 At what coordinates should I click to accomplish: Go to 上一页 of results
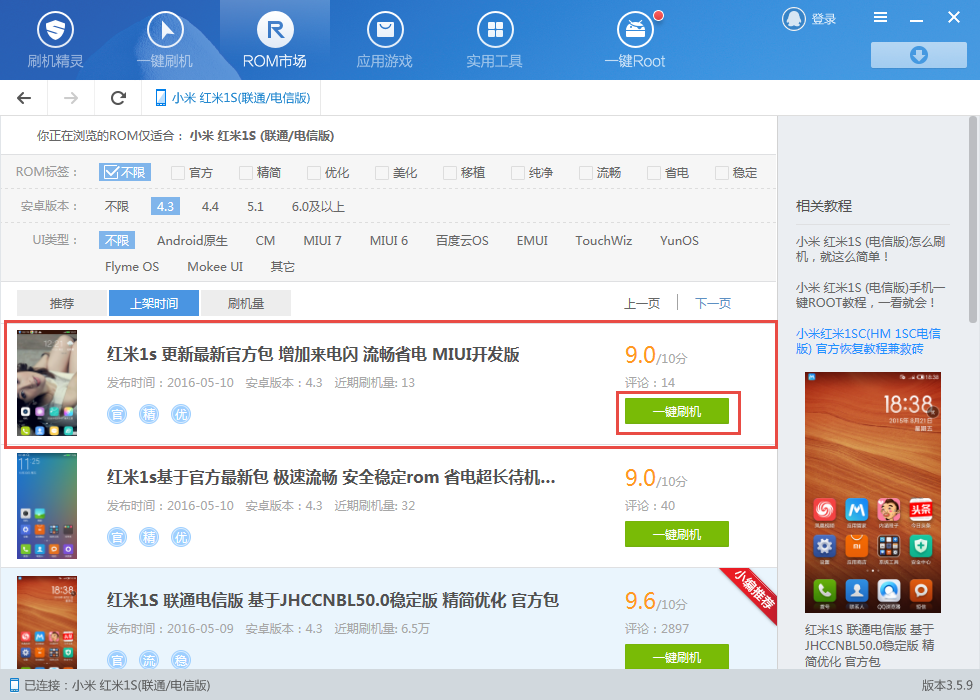[x=642, y=304]
